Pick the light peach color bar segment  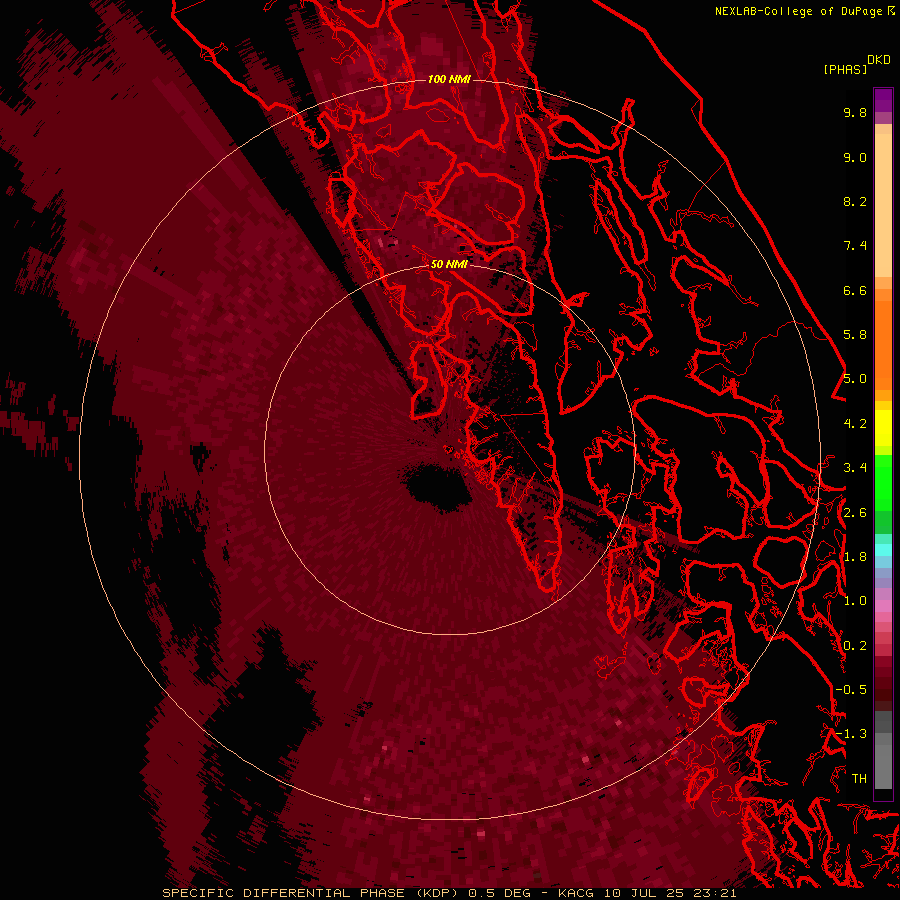(883, 205)
